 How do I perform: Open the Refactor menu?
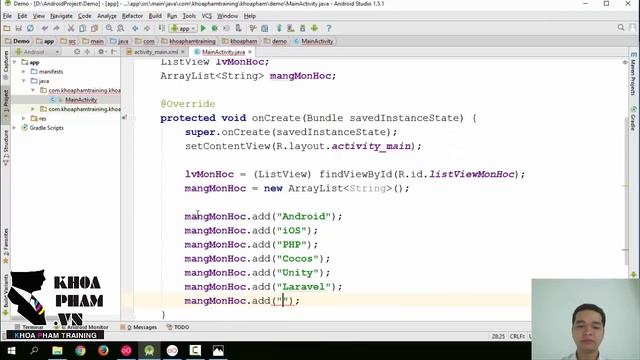132,16
